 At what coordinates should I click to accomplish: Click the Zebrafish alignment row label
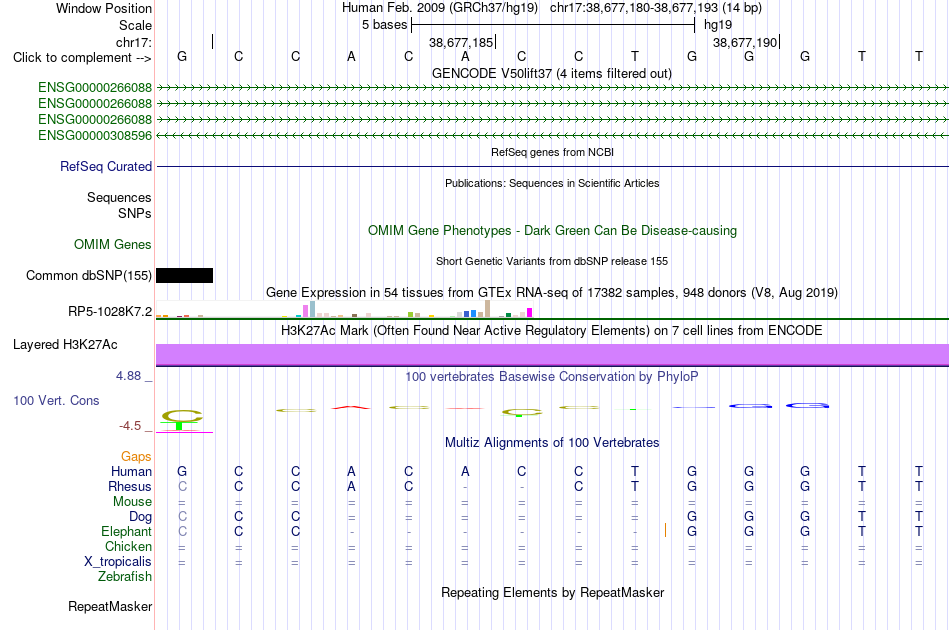pyautogui.click(x=125, y=577)
